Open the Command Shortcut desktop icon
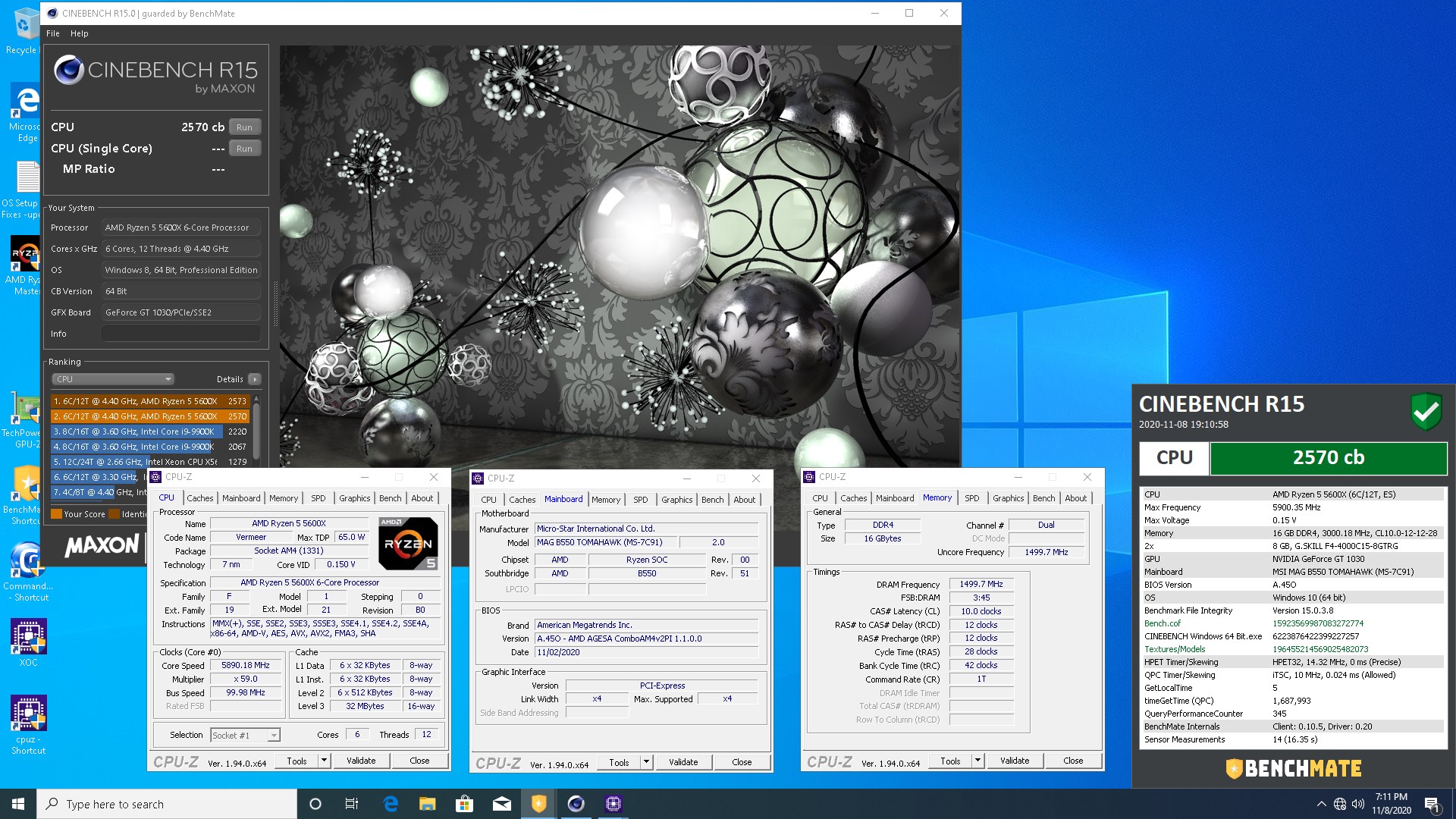 pos(27,572)
